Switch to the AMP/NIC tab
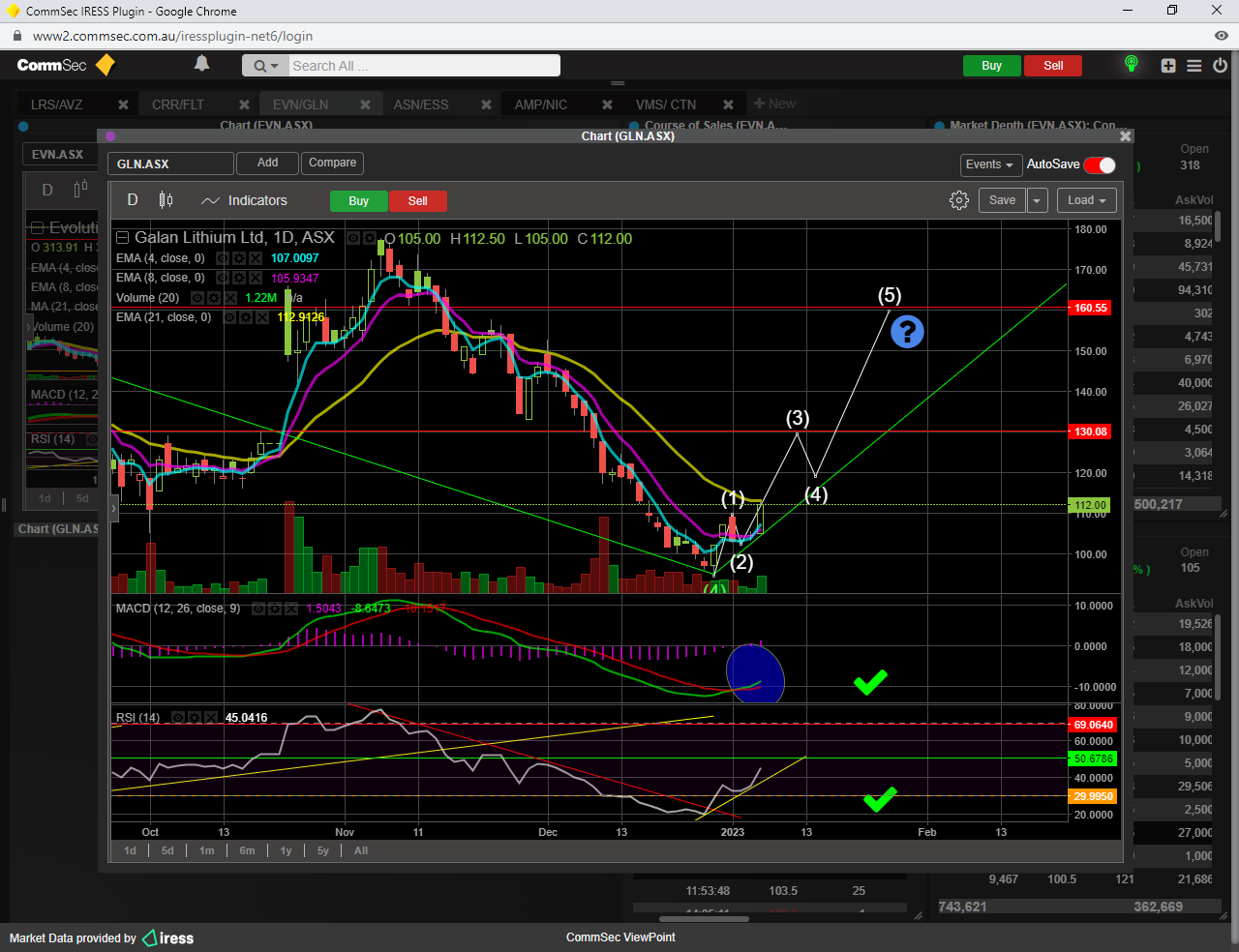The image size is (1239, 952). point(541,104)
